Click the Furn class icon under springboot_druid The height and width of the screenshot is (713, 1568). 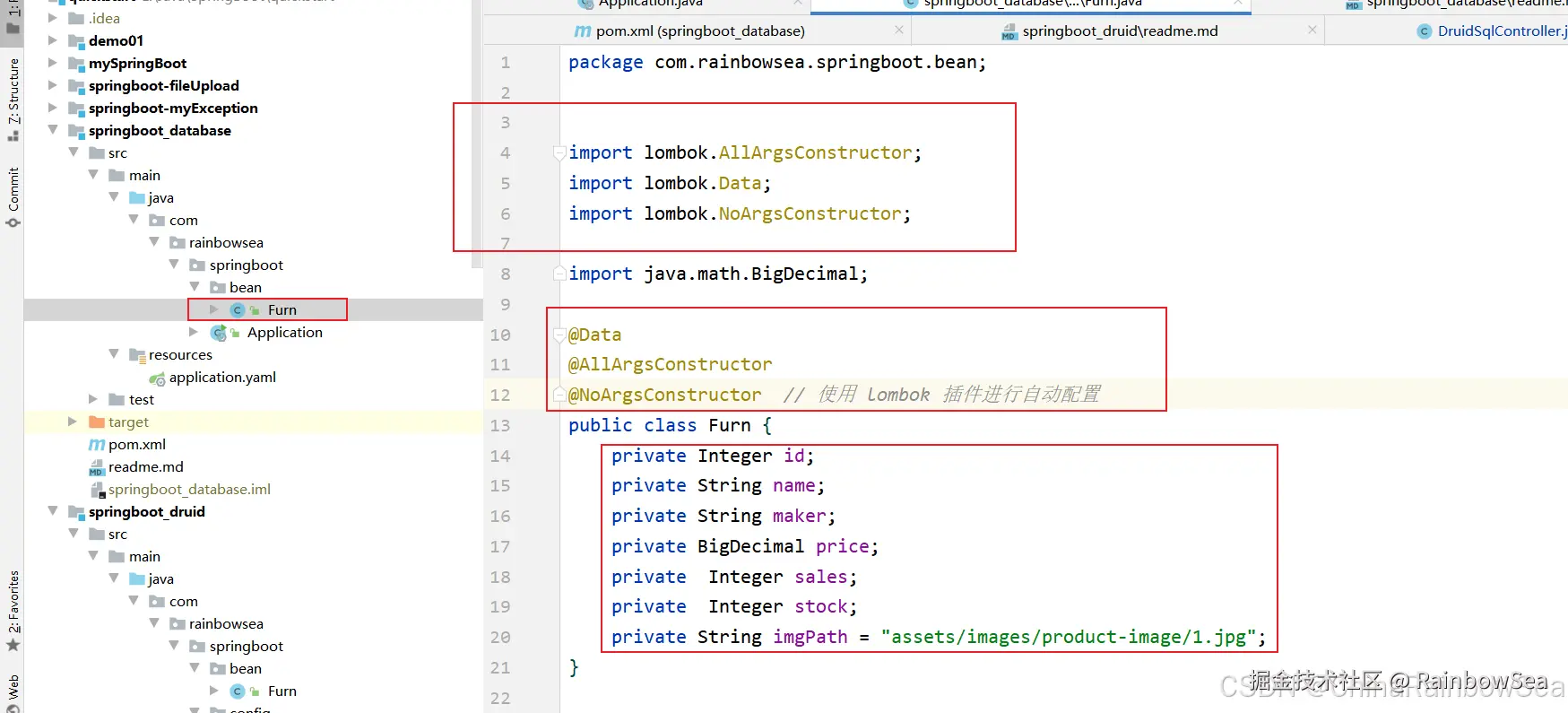[x=238, y=691]
